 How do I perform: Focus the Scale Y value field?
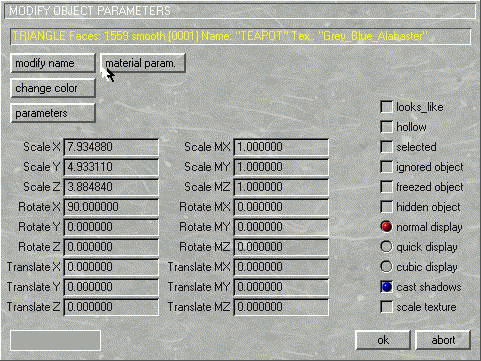[x=111, y=167]
